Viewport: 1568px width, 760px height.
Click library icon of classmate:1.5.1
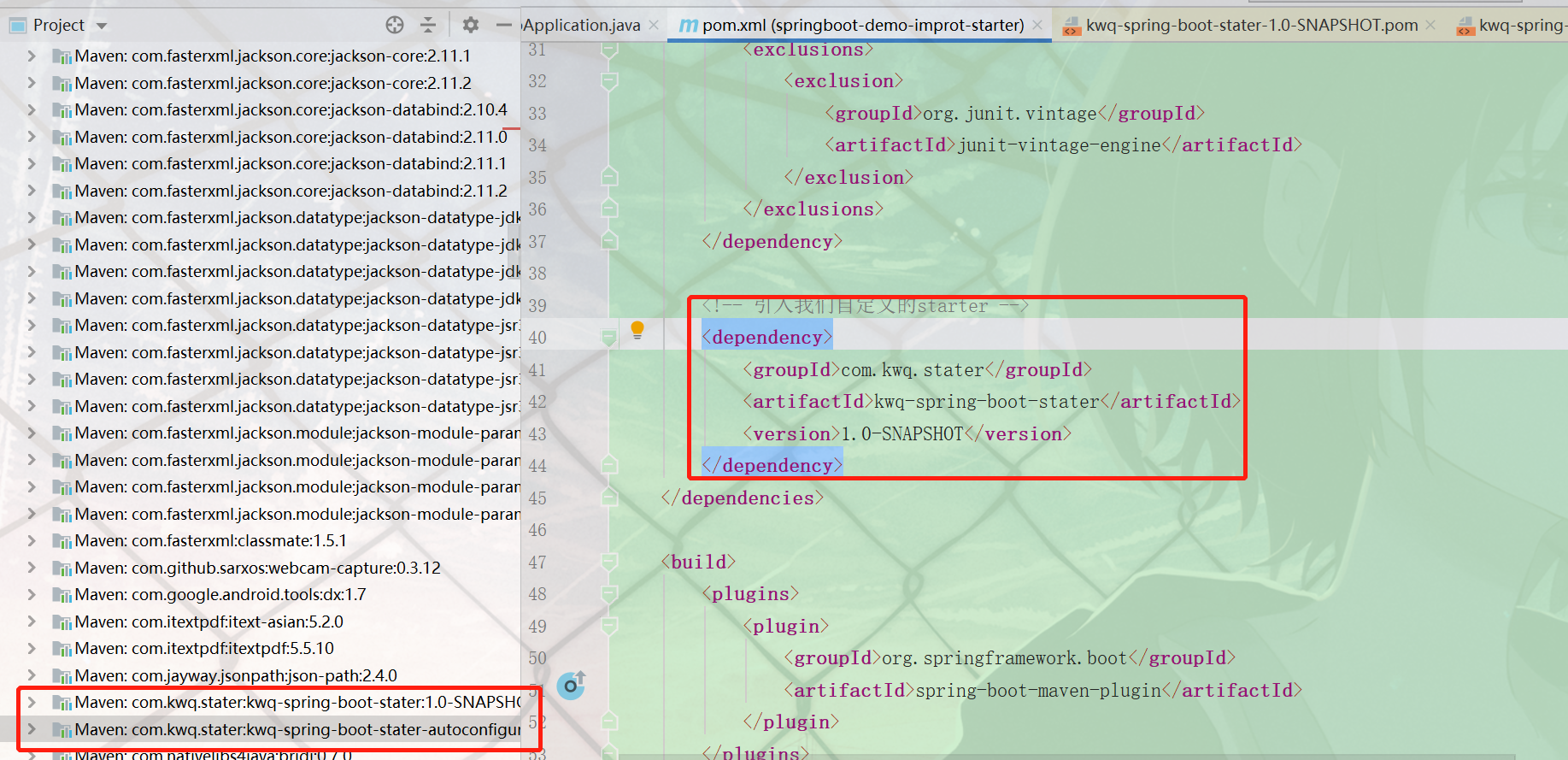[x=62, y=541]
